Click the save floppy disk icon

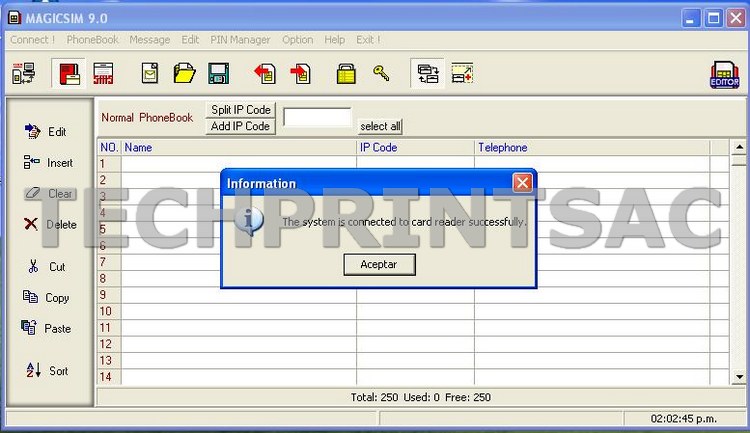click(219, 74)
